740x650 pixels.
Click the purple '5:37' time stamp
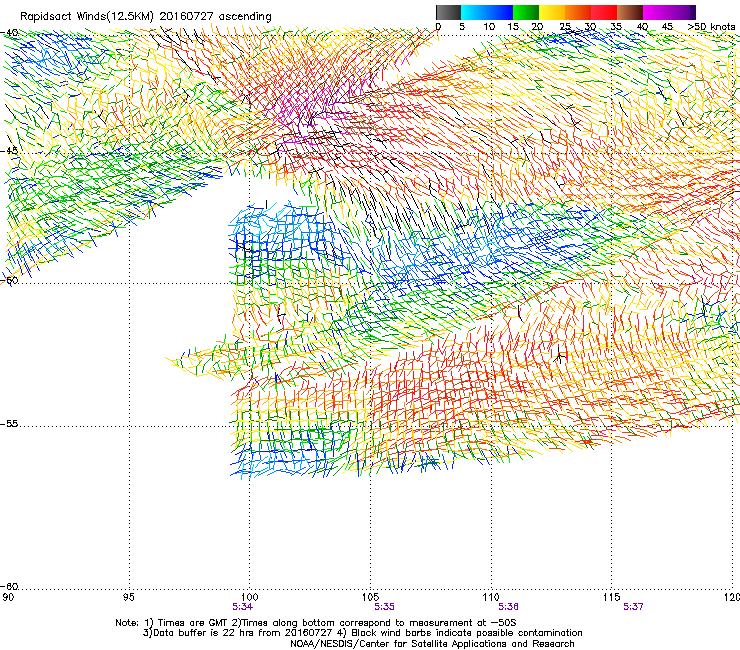633,607
